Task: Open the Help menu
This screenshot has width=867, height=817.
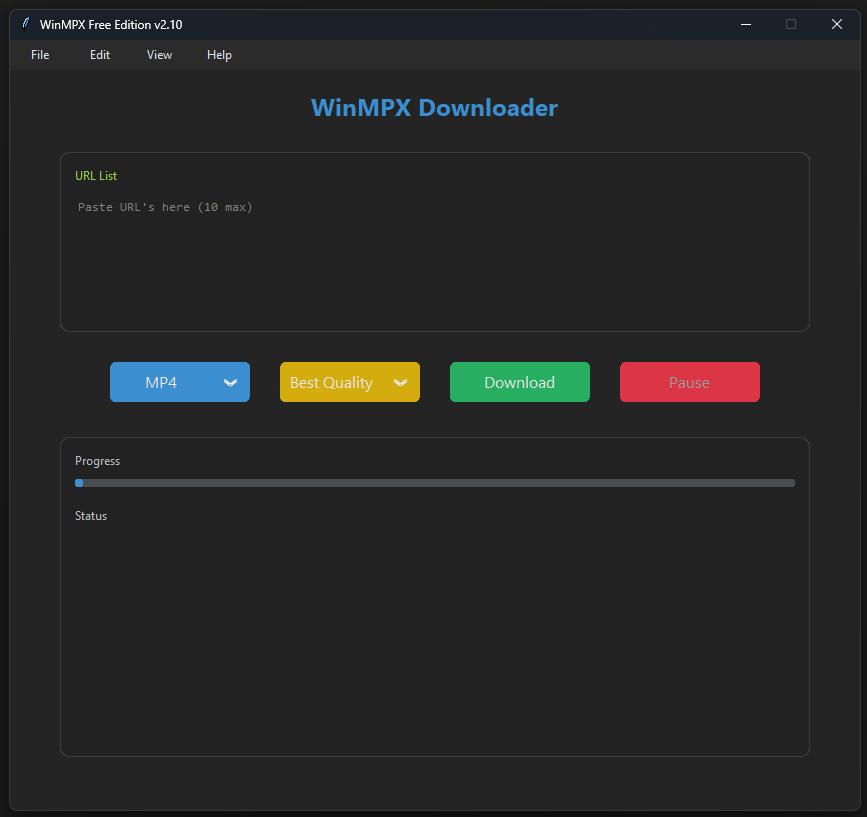Action: 219,55
